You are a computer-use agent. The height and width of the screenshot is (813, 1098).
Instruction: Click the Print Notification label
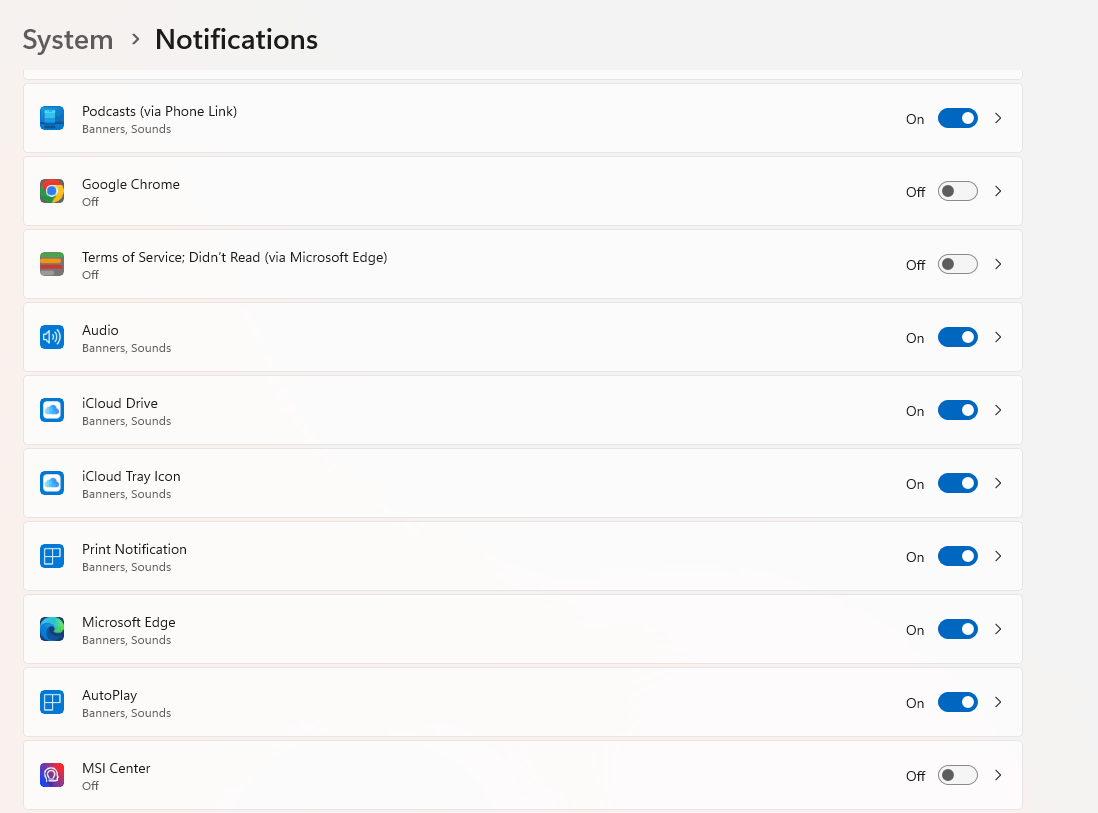[x=134, y=549]
